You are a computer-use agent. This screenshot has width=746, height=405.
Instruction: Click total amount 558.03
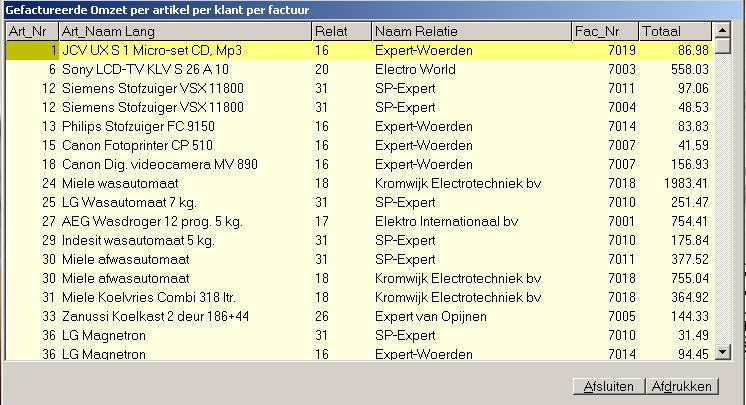(690, 69)
